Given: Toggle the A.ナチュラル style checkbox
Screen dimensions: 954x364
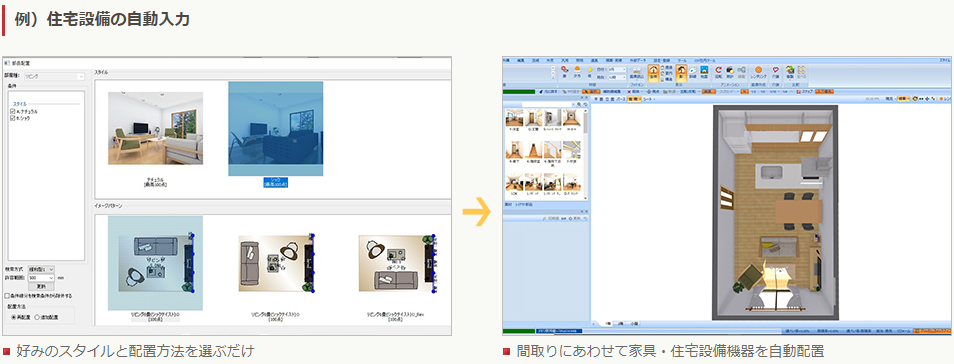Looking at the screenshot, I should (13, 111).
